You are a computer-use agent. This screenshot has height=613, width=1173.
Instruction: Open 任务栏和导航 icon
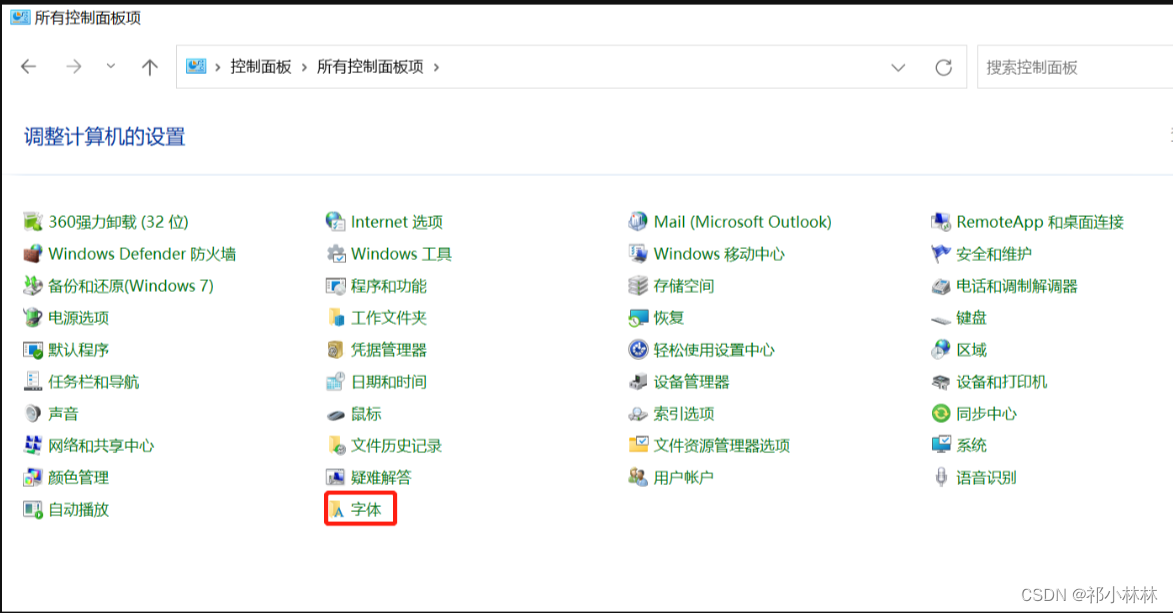pyautogui.click(x=32, y=382)
